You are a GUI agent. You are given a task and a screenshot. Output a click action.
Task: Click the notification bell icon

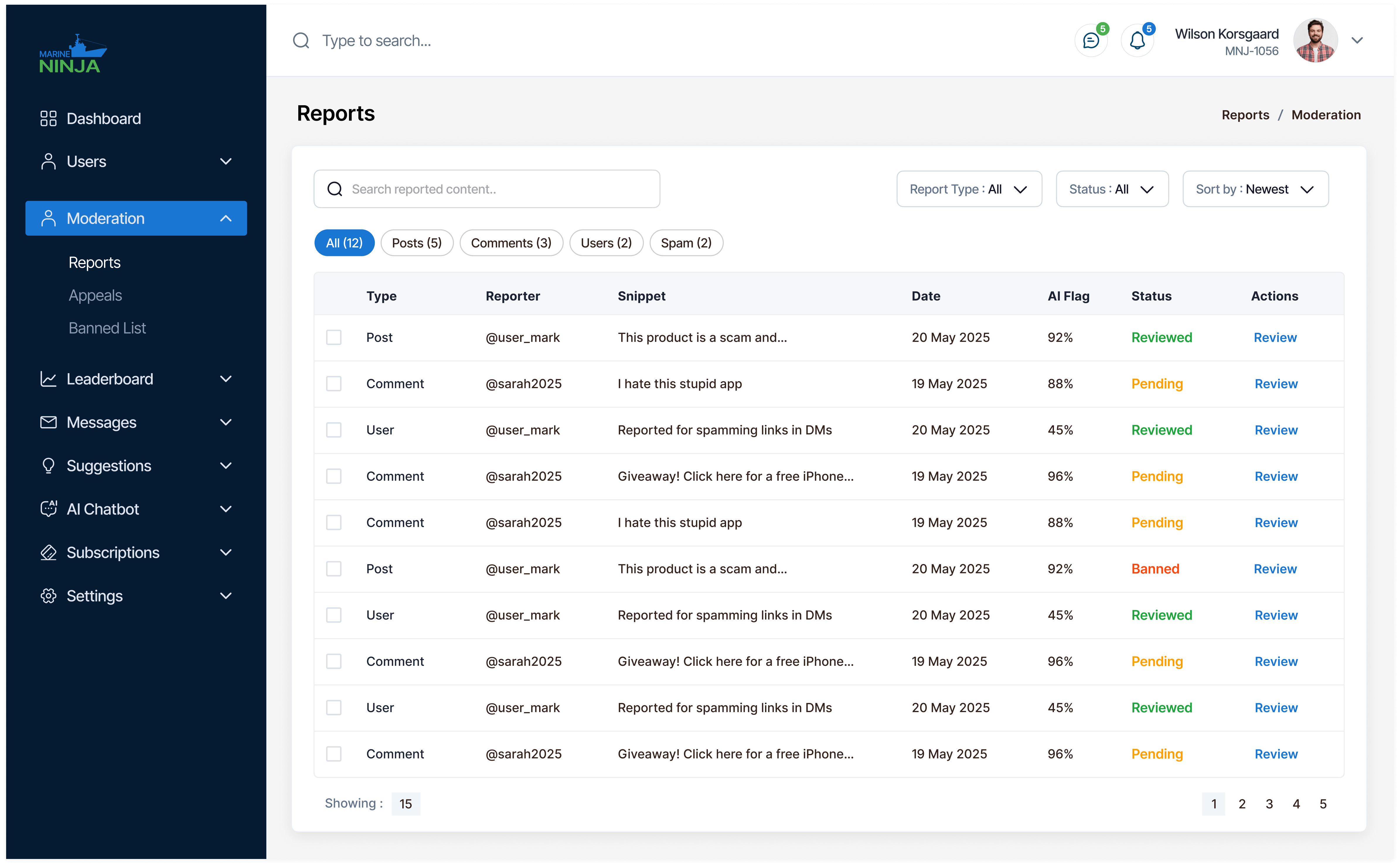(1137, 41)
